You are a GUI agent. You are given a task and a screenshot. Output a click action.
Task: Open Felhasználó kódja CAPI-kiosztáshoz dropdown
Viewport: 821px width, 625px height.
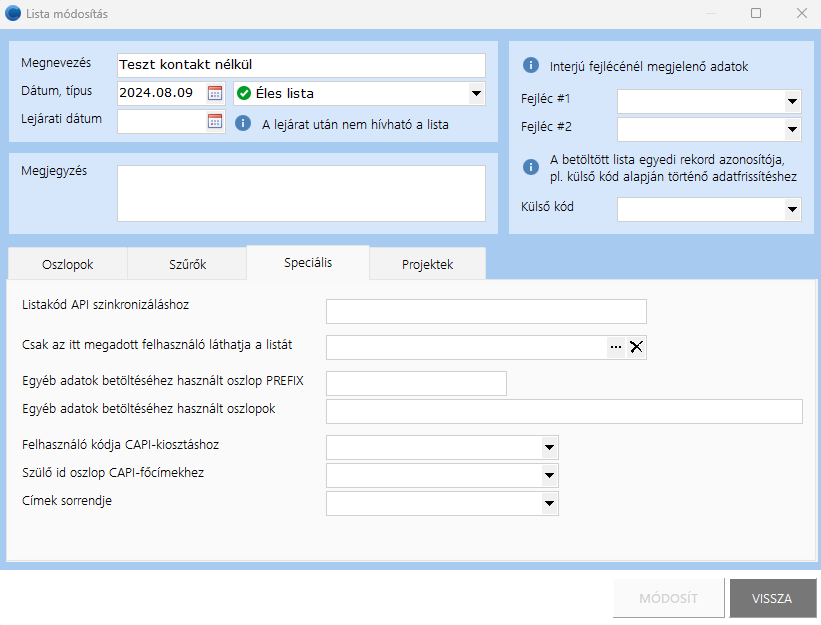click(x=549, y=447)
